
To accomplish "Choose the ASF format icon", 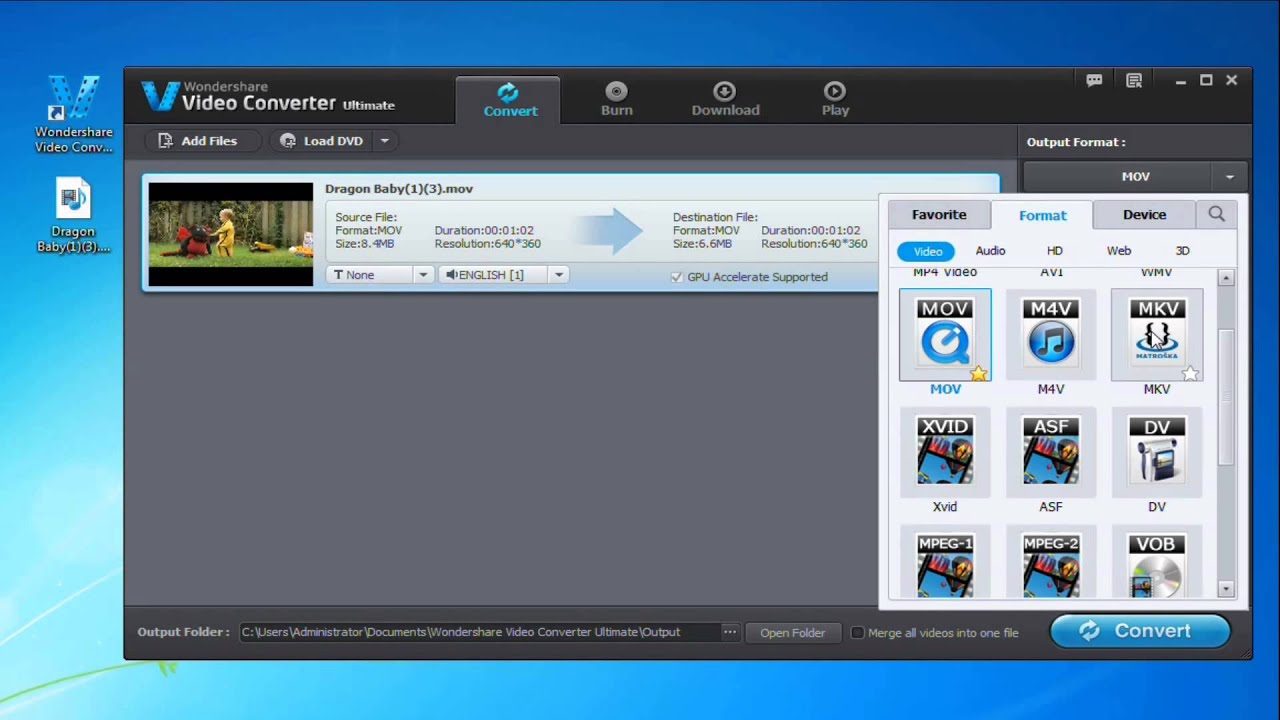I will (x=1051, y=451).
